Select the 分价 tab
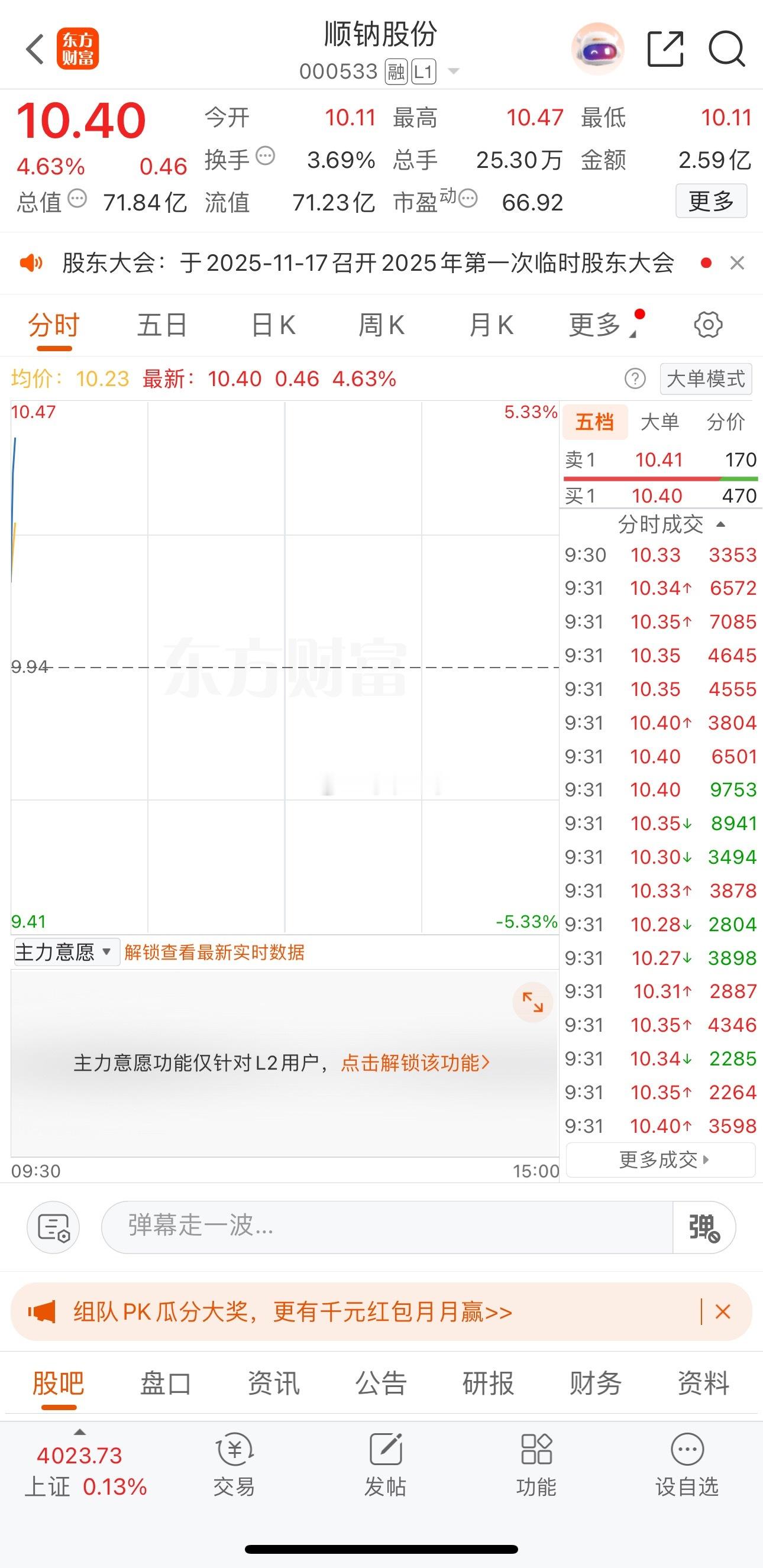The height and width of the screenshot is (1568, 763). 726,422
